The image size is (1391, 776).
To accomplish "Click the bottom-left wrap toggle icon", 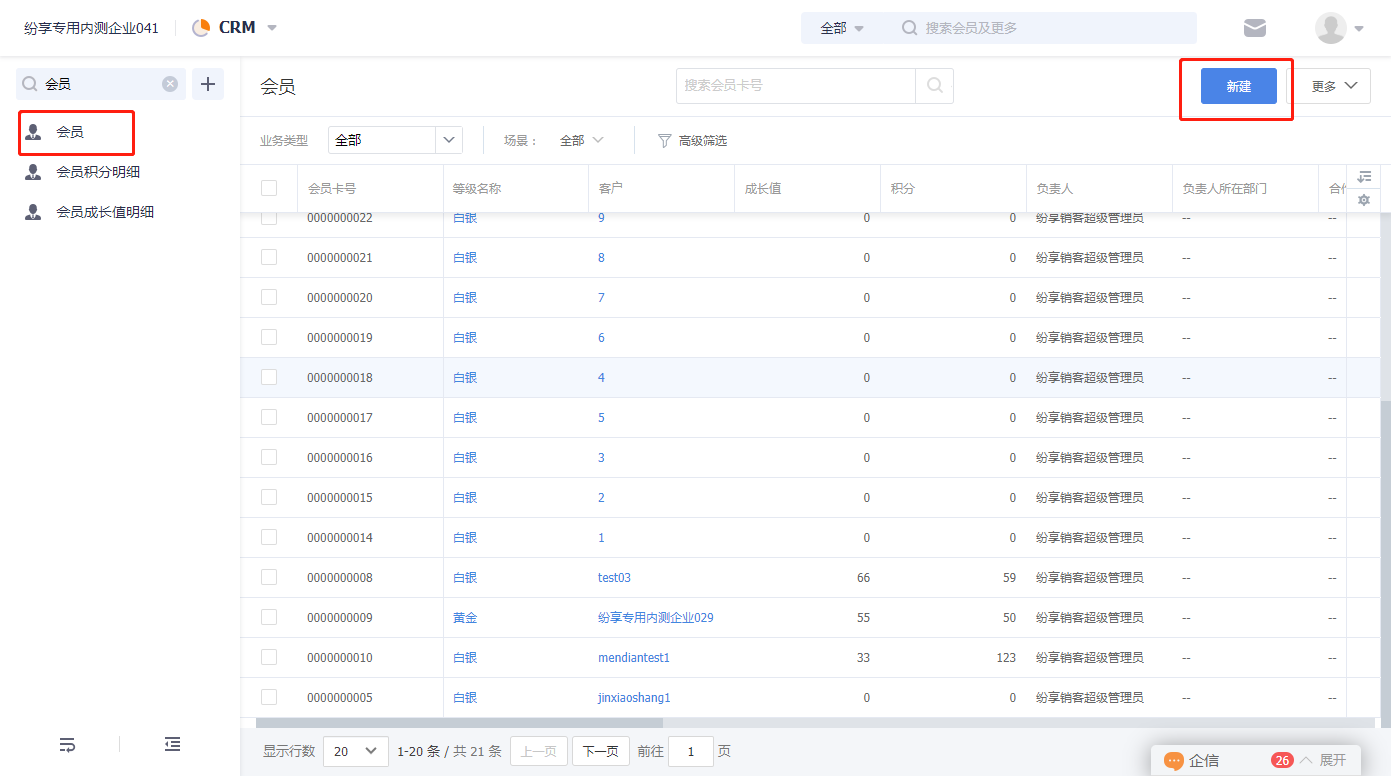I will click(67, 744).
